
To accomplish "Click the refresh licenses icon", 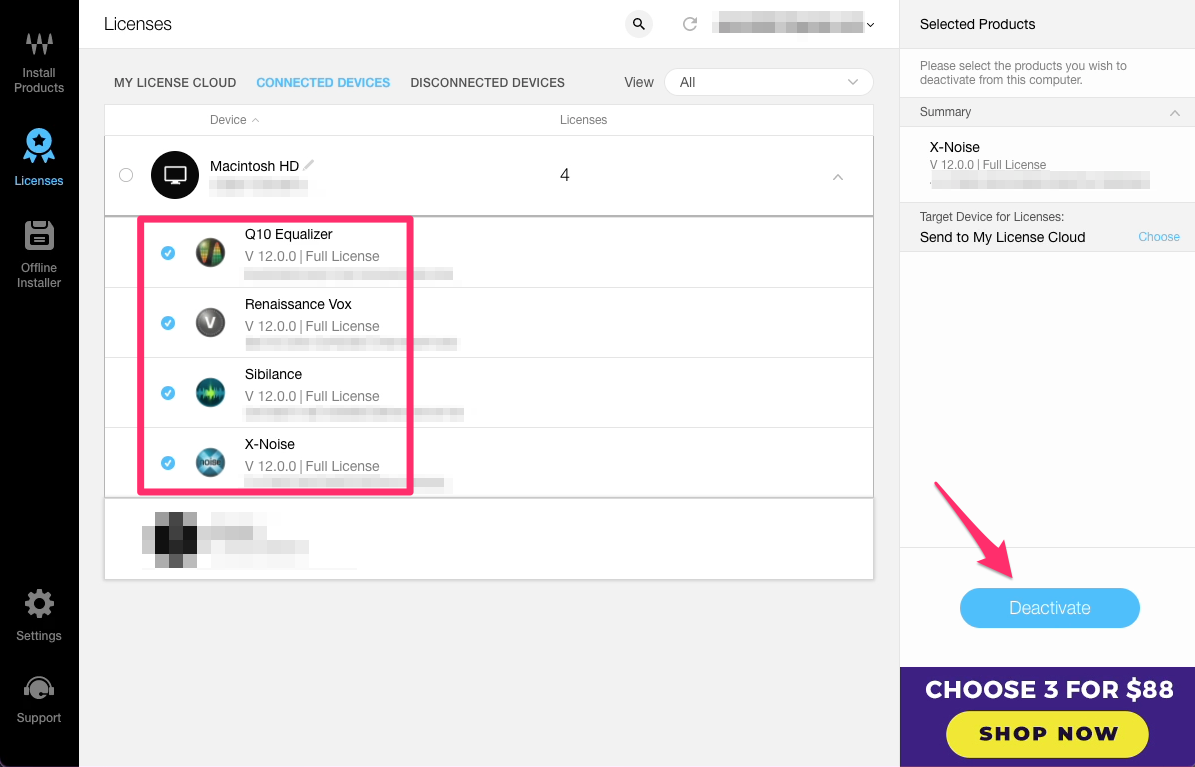I will tap(690, 24).
